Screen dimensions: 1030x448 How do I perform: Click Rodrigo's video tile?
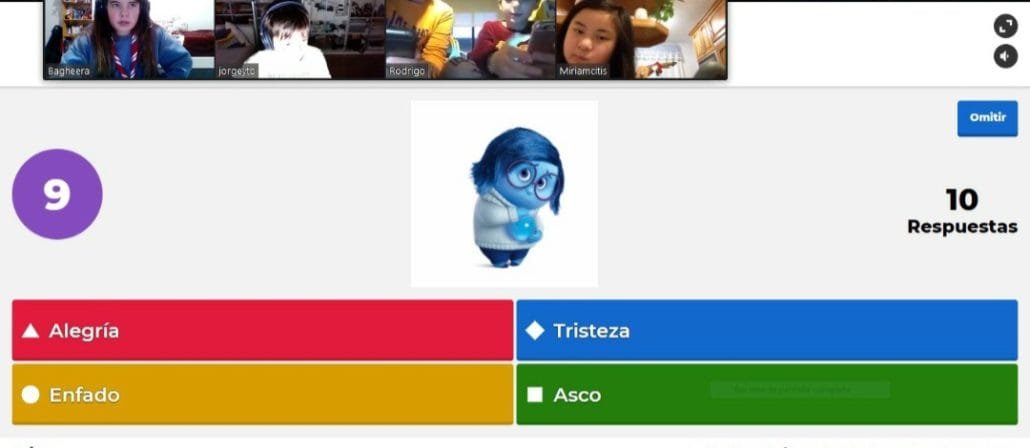point(470,38)
